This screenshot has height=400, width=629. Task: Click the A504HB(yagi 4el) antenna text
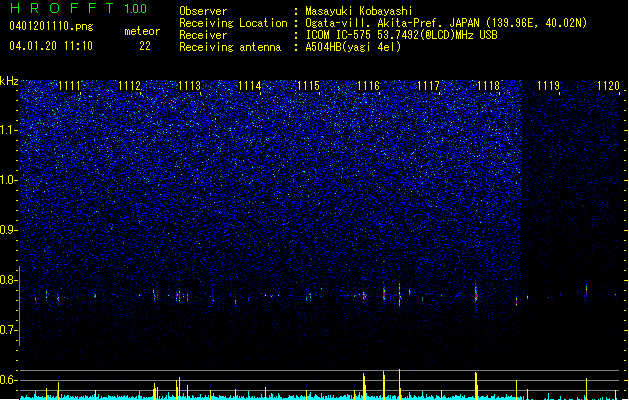click(x=353, y=47)
